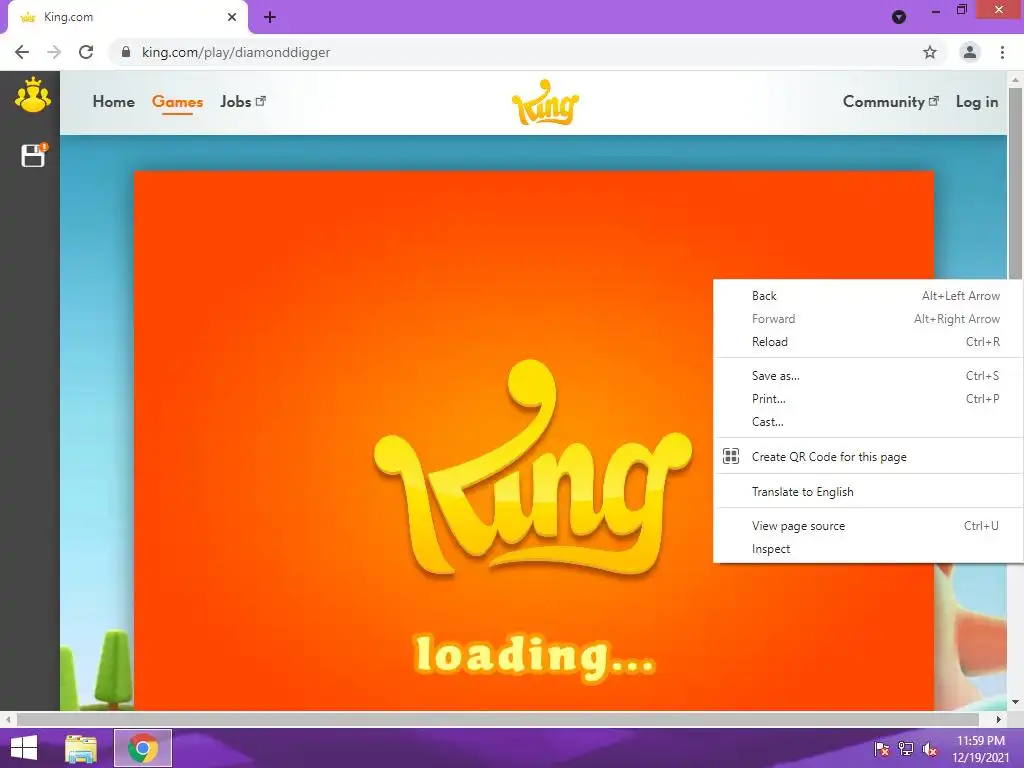Go to Home navigation link
1024x768 pixels.
[x=114, y=102]
